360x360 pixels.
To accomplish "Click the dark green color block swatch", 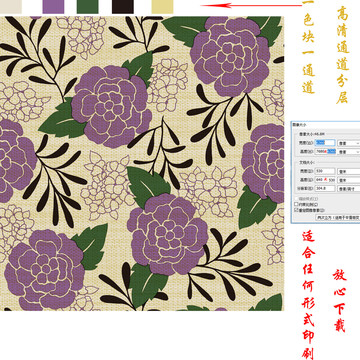I will [88, 7].
